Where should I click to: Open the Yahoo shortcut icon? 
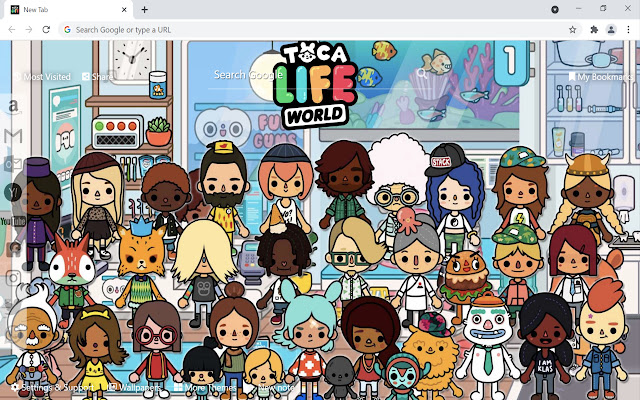click(13, 192)
